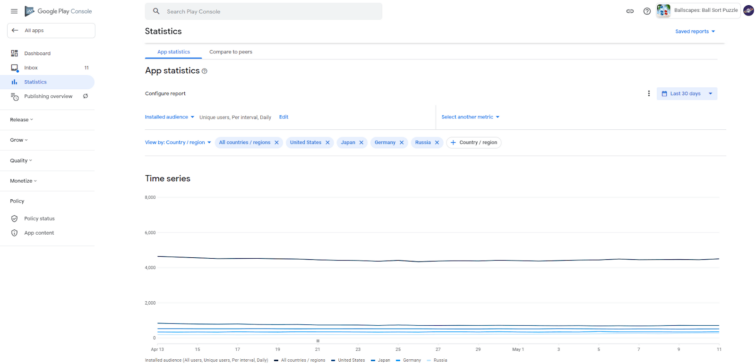
Task: Remove the Germany chip
Action: (x=402, y=143)
